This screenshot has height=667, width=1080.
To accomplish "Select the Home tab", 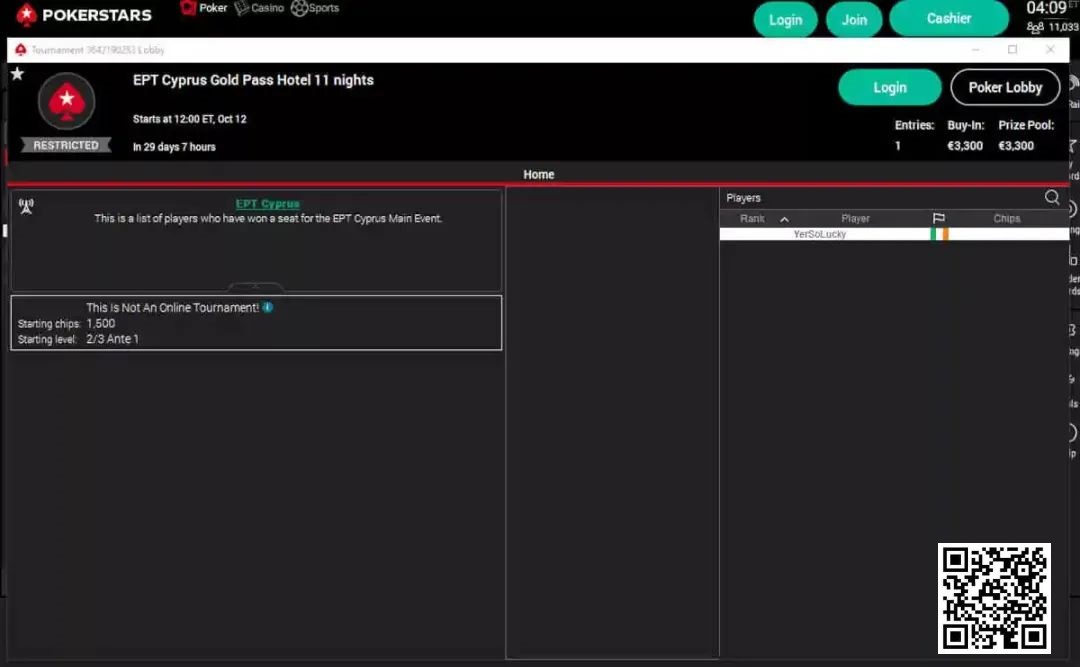I will click(x=539, y=174).
